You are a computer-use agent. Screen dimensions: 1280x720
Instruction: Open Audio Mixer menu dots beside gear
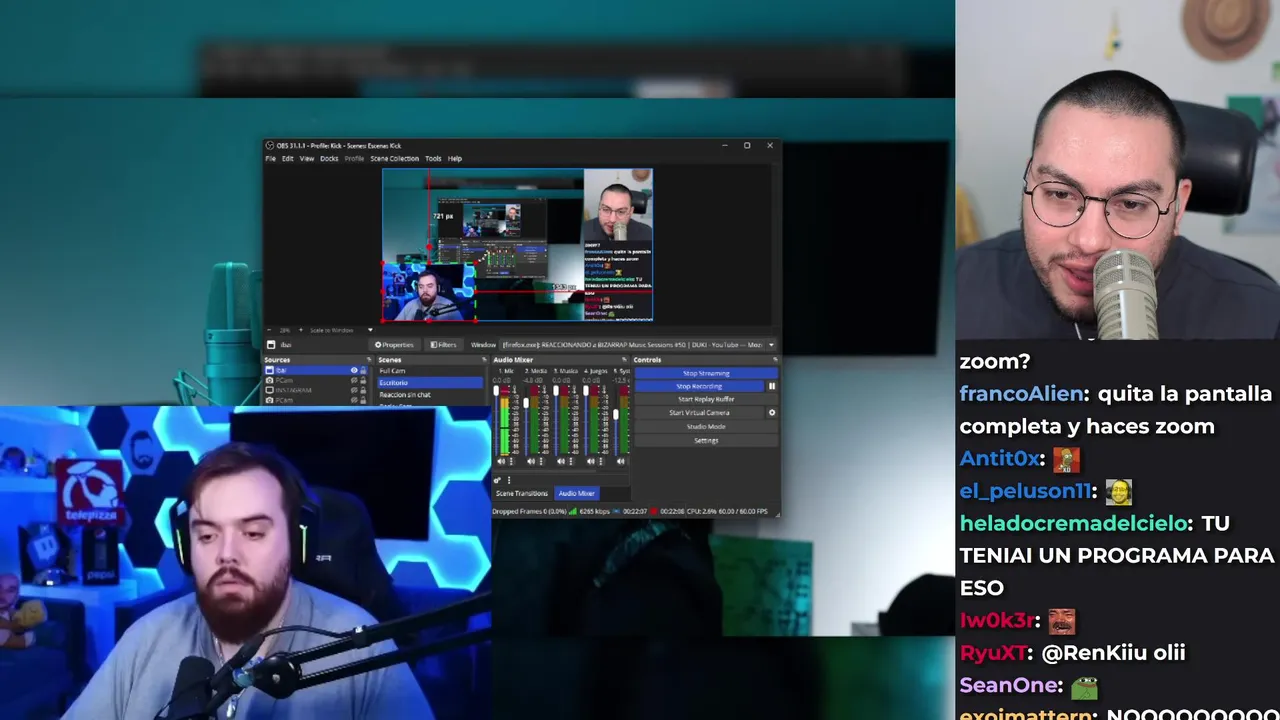pyautogui.click(x=509, y=480)
